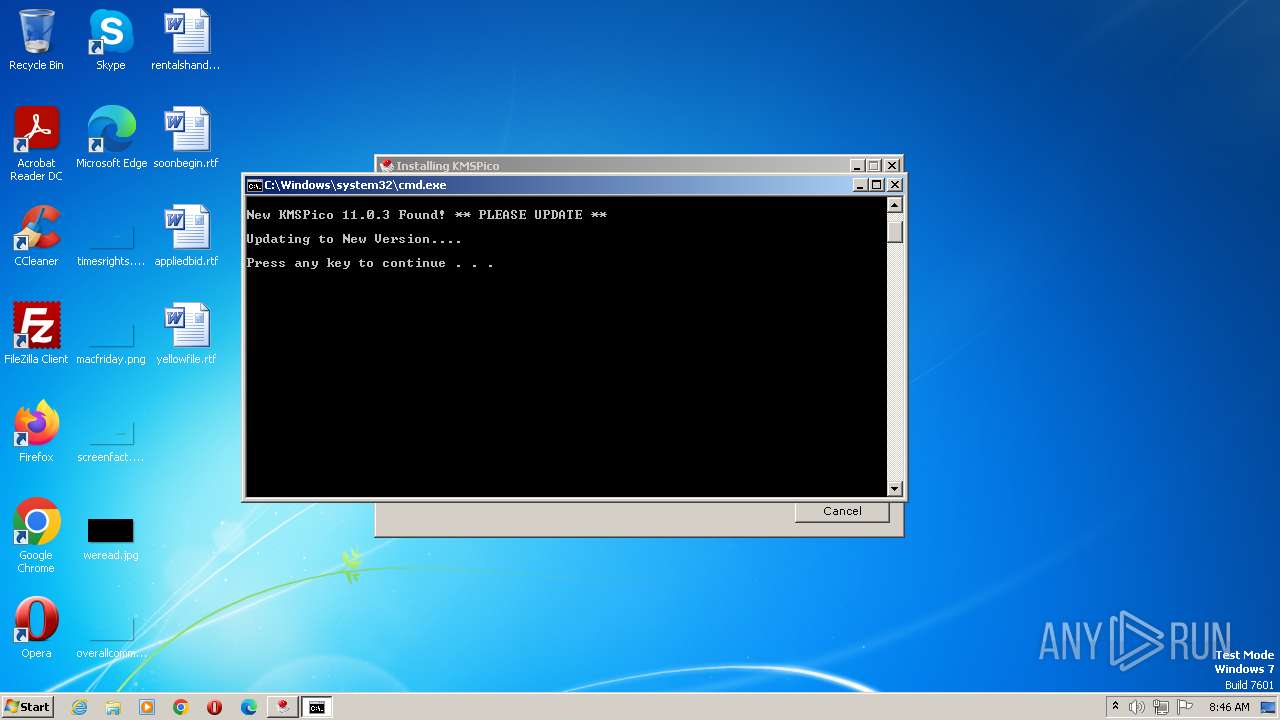The image size is (1280, 720).
Task: Click the Chrome taskbar icon
Action: pyautogui.click(x=181, y=707)
